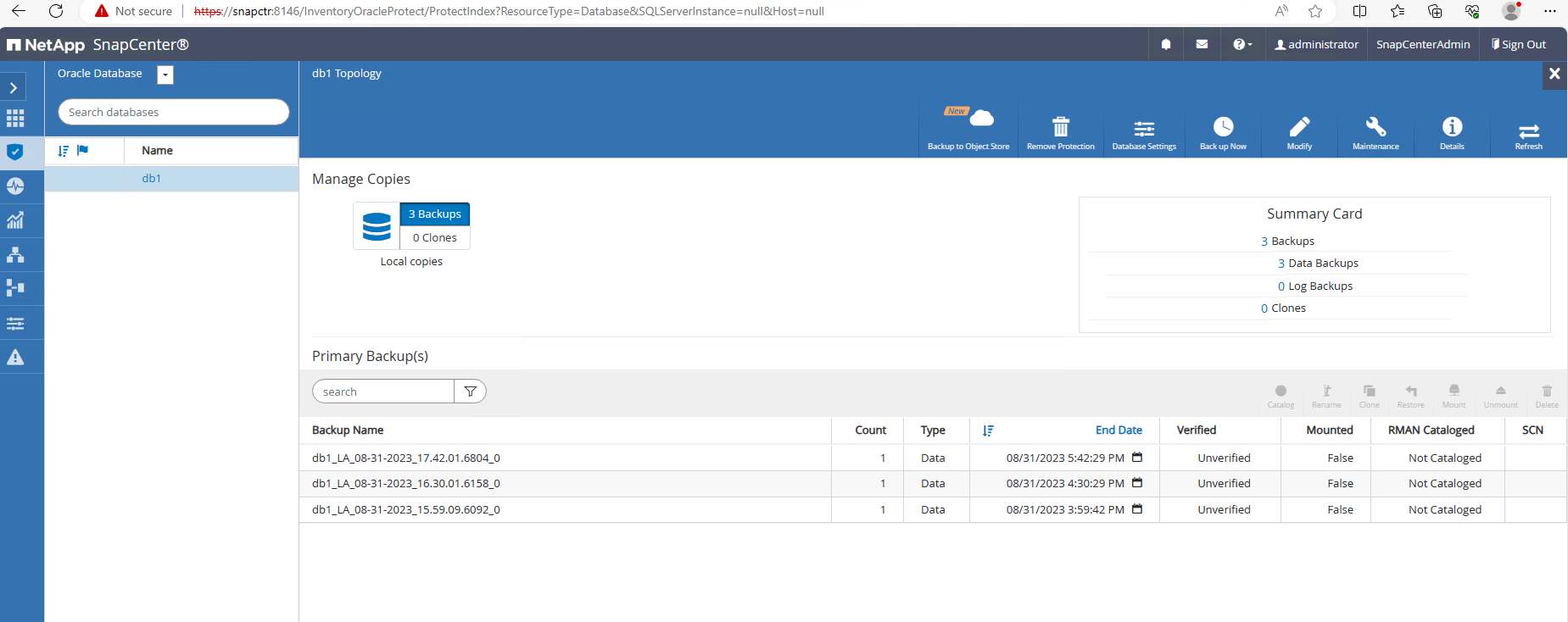1568x622 pixels.
Task: Start a backup with Back up Now
Action: point(1223,128)
